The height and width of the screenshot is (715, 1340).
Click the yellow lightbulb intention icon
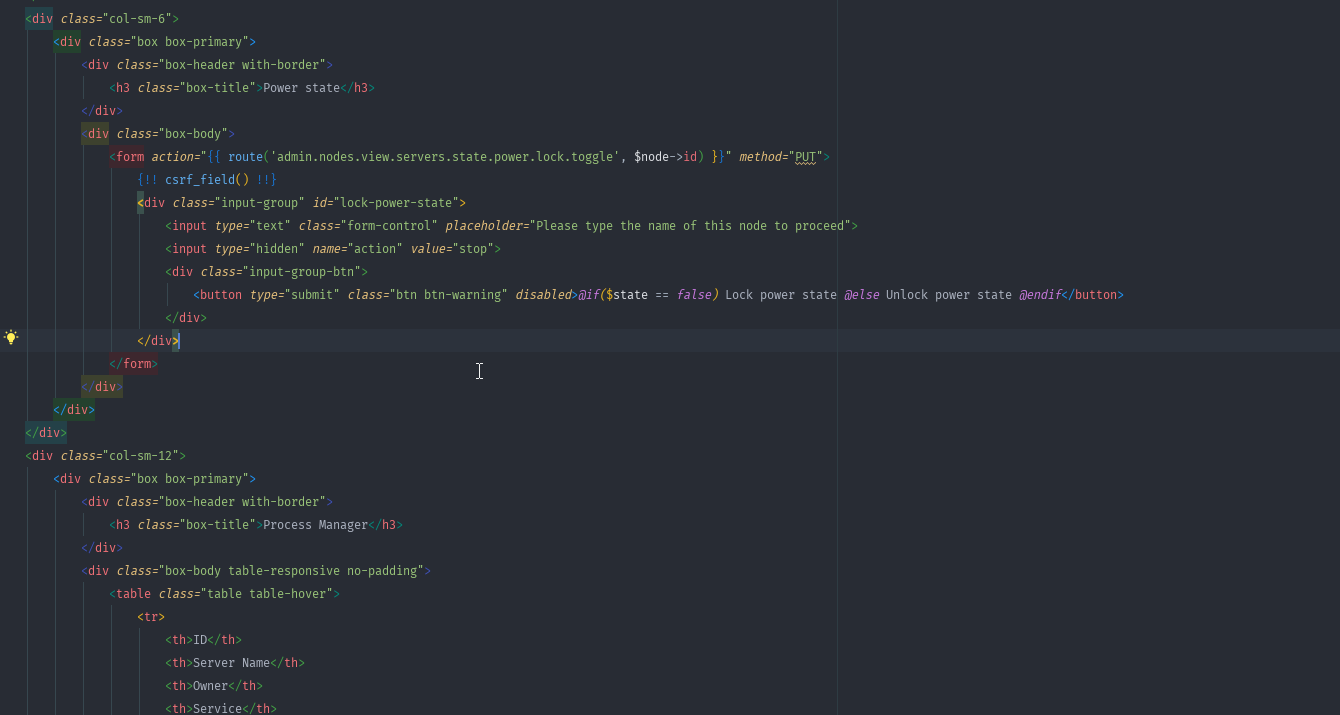click(11, 338)
